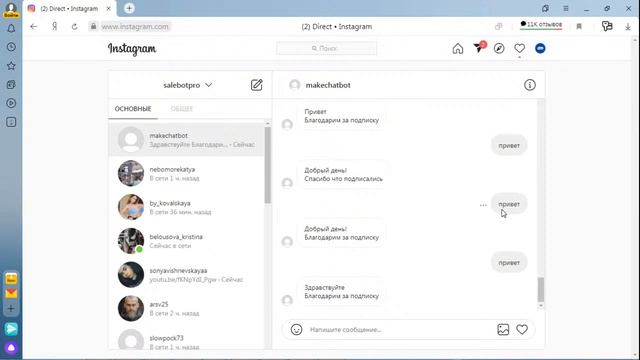Open the belousova_kristina conversation
Image resolution: width=640 pixels, height=360 pixels.
click(x=187, y=241)
